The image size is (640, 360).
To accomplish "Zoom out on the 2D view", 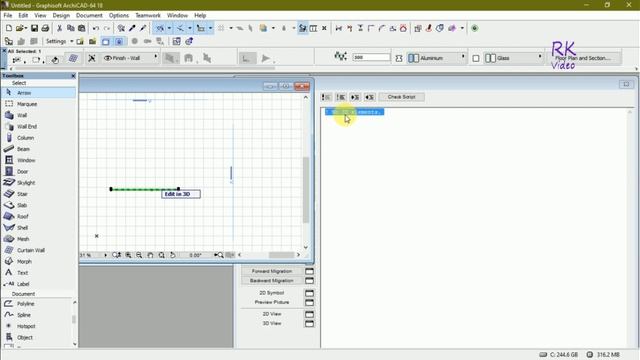I will tap(139, 255).
